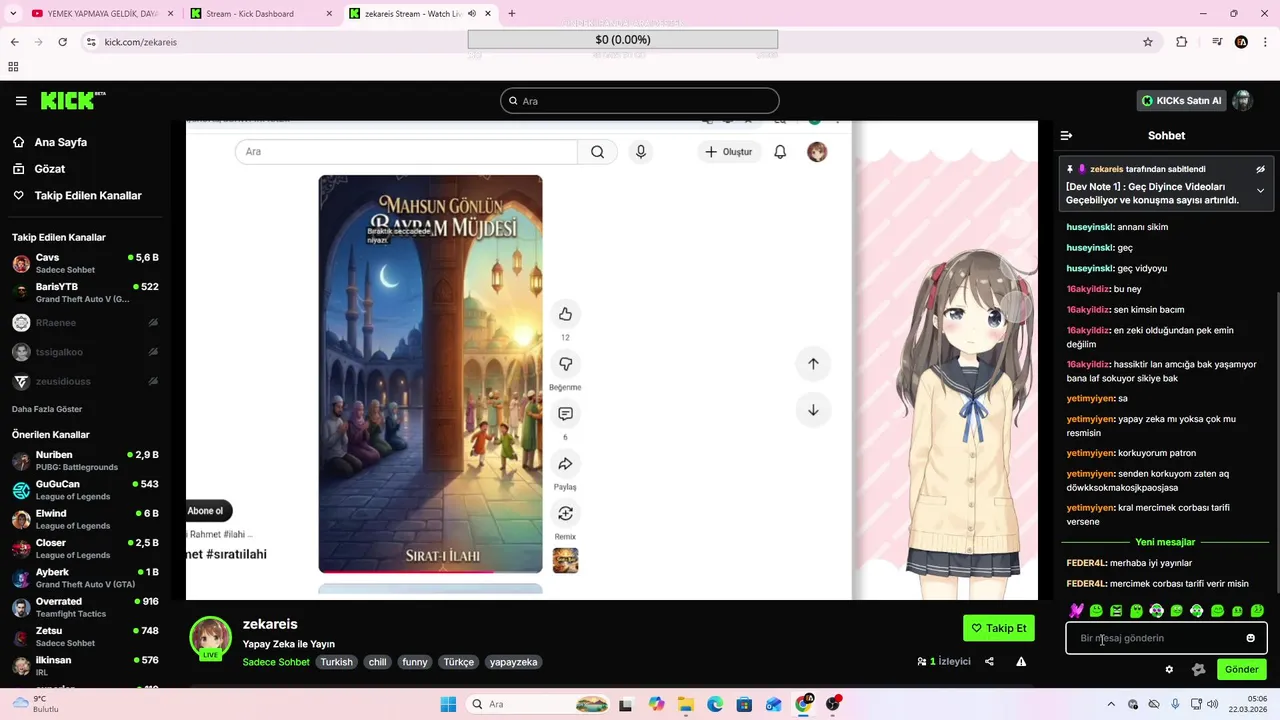The width and height of the screenshot is (1280, 720).
Task: Open Elwind recommended channel
Action: tap(85, 520)
